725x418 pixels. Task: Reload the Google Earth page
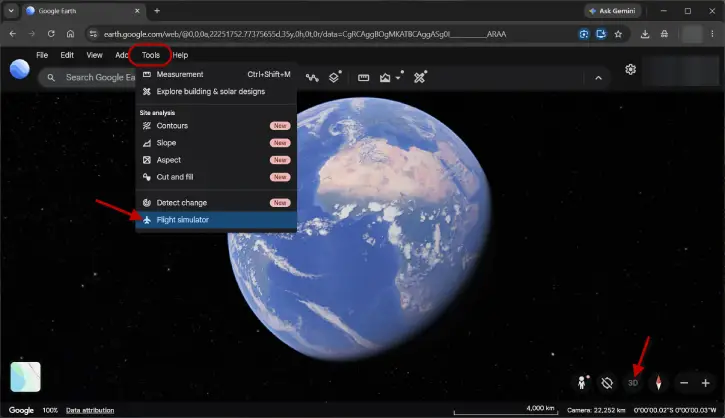click(x=51, y=34)
